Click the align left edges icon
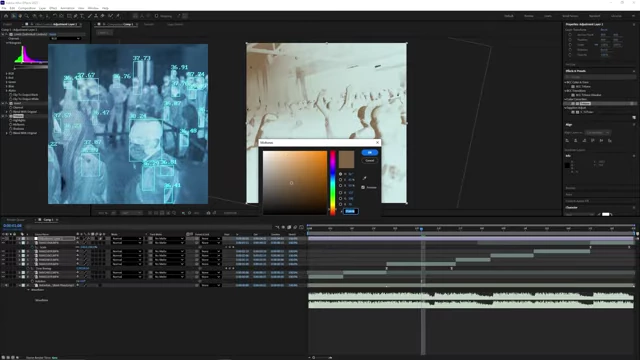The width and height of the screenshot is (640, 360). click(567, 140)
